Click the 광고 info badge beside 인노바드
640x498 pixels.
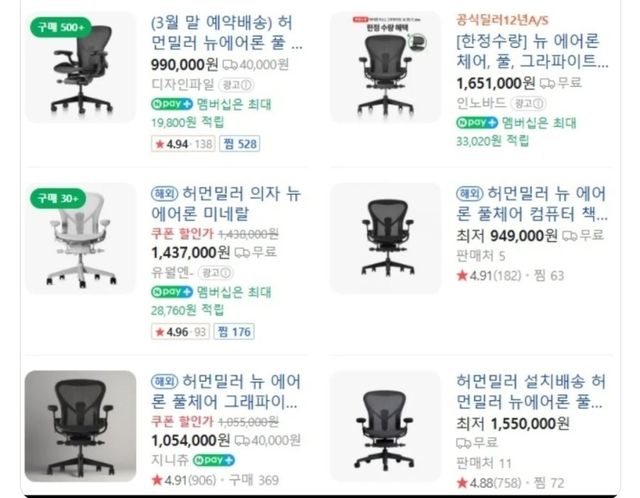tap(528, 104)
